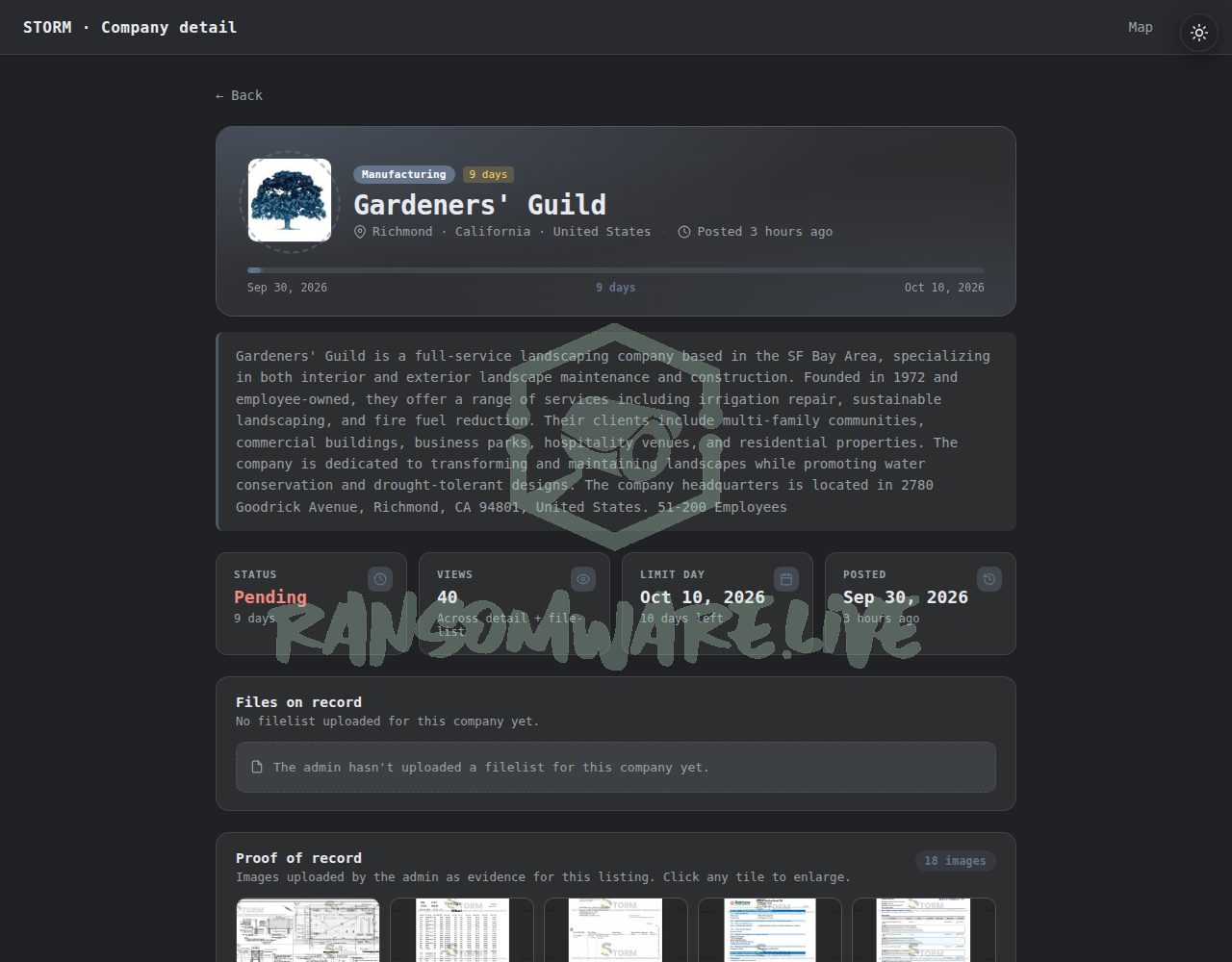The image size is (1232, 962).
Task: Click the Sep 30, 2026 Posted card value
Action: (x=906, y=597)
